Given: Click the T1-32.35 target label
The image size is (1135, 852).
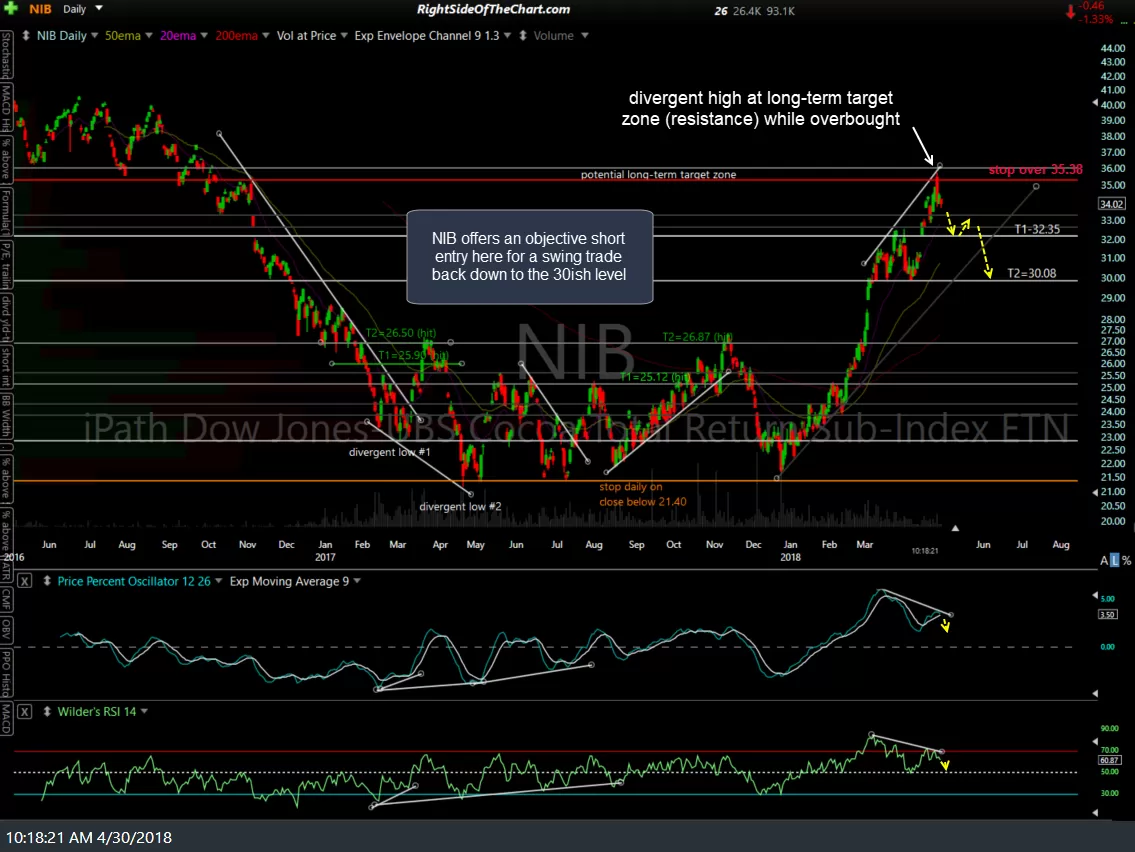Looking at the screenshot, I should click(x=1037, y=229).
